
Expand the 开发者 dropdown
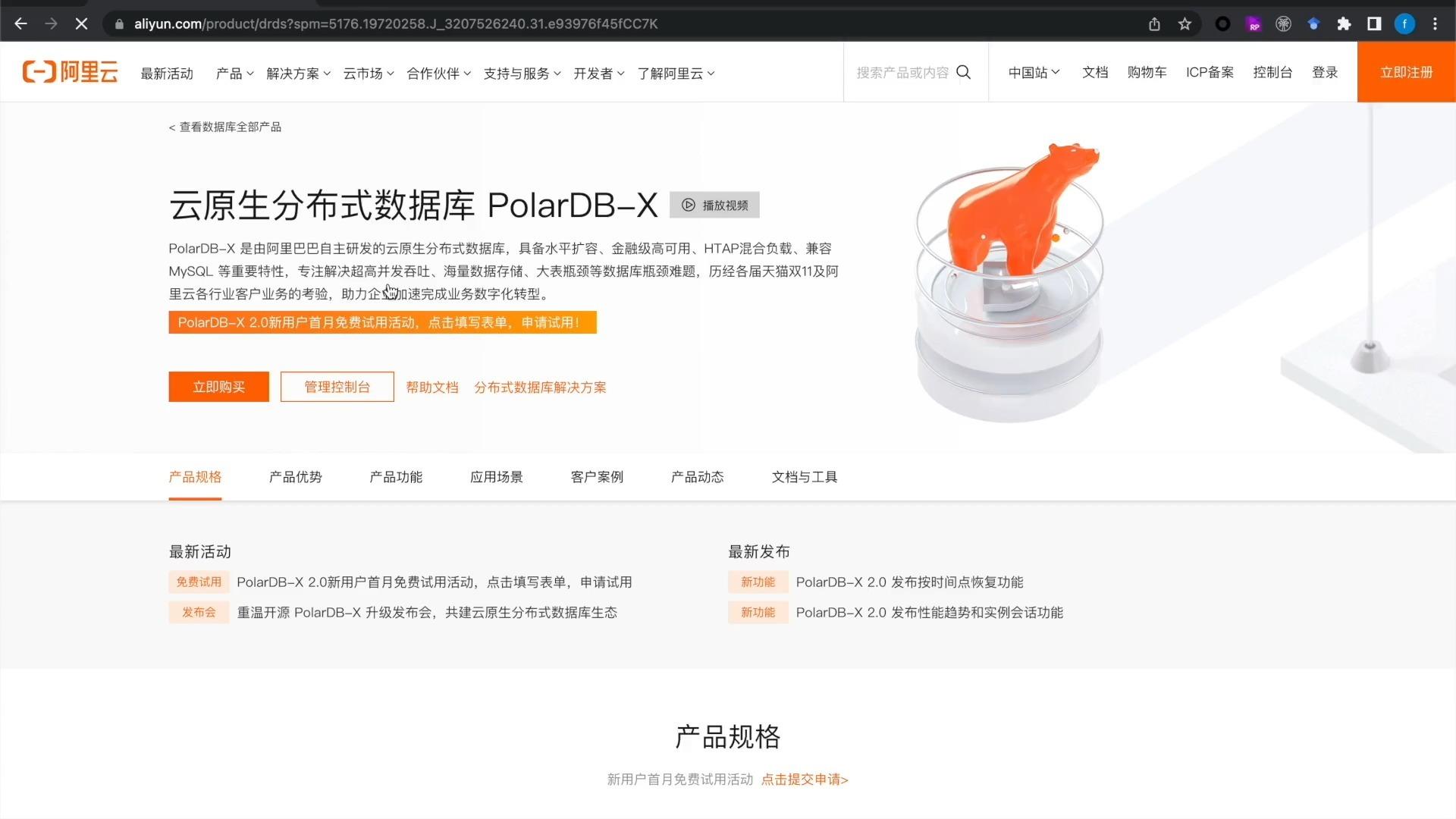tap(599, 74)
